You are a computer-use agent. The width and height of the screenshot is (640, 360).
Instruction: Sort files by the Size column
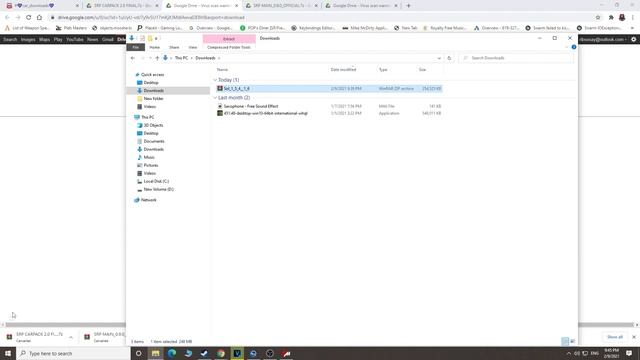pyautogui.click(x=422, y=70)
